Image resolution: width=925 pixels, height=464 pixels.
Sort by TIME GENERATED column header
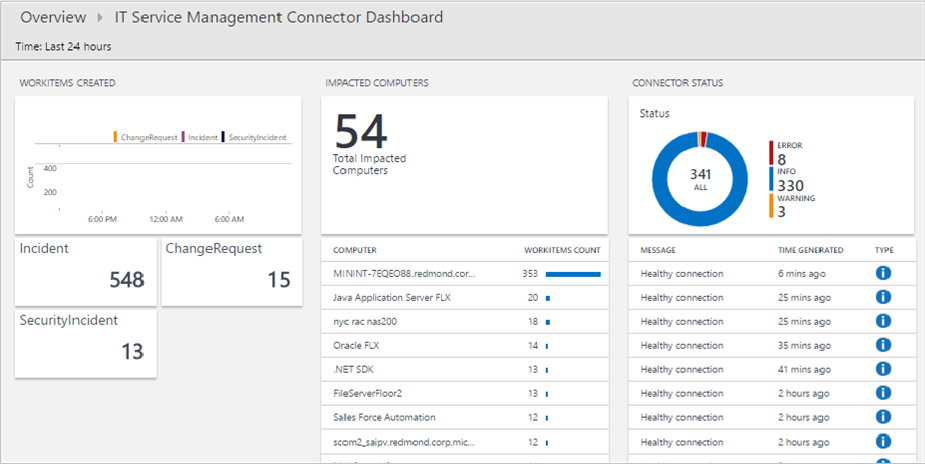coord(810,250)
